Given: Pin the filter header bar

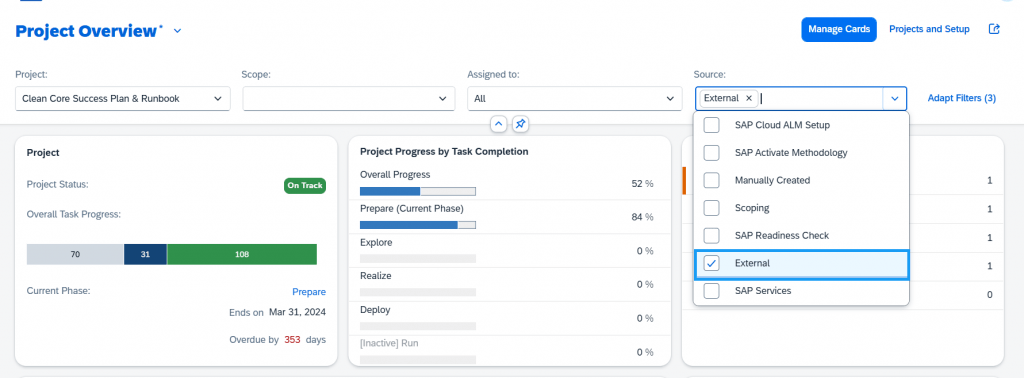Looking at the screenshot, I should click(x=520, y=123).
